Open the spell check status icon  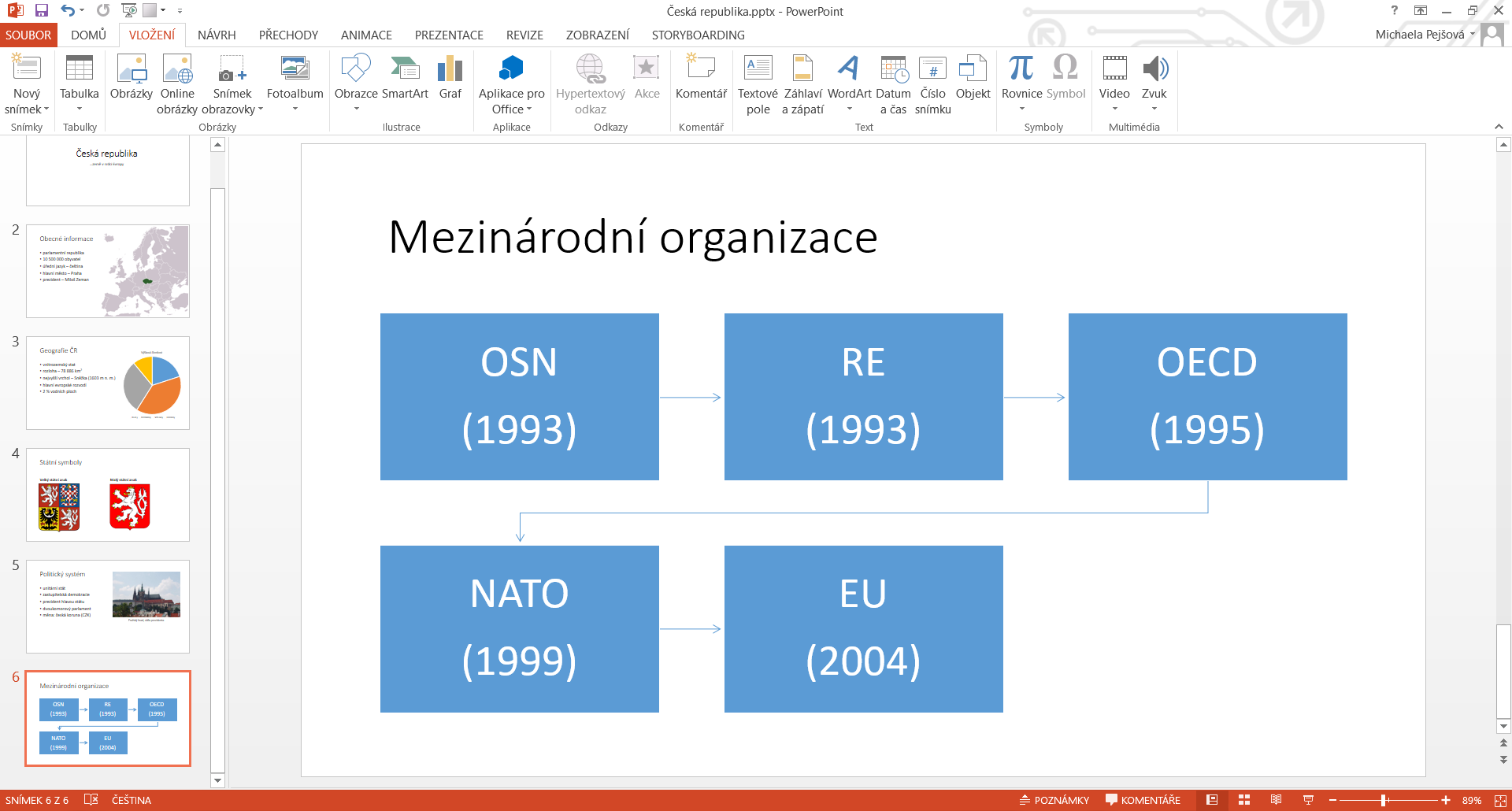[x=91, y=800]
